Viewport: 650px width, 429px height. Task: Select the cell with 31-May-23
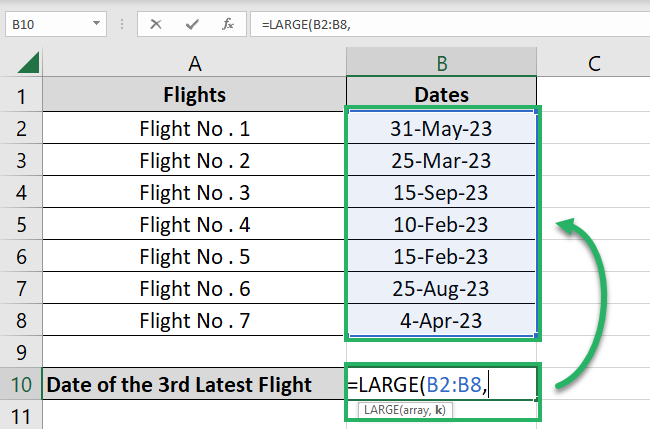point(442,128)
